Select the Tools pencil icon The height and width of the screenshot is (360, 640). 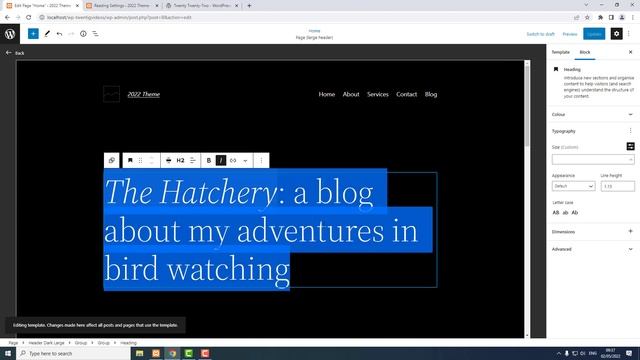tap(47, 34)
